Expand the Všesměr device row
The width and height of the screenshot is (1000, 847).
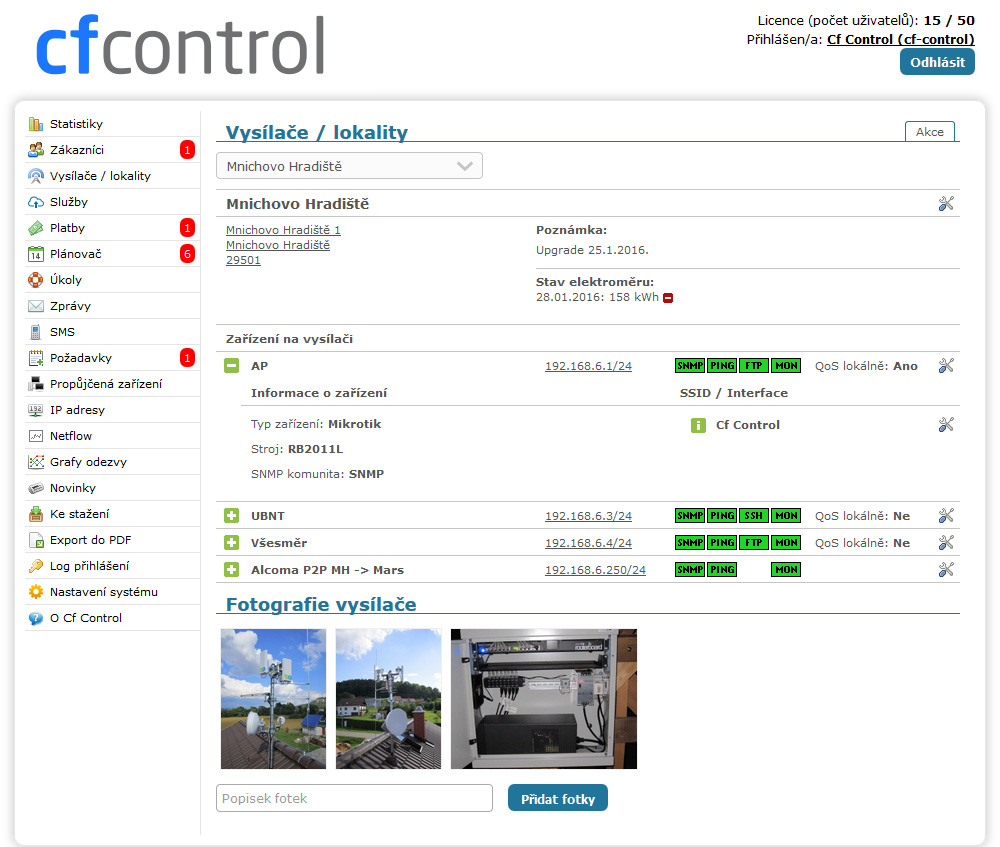pyautogui.click(x=232, y=543)
